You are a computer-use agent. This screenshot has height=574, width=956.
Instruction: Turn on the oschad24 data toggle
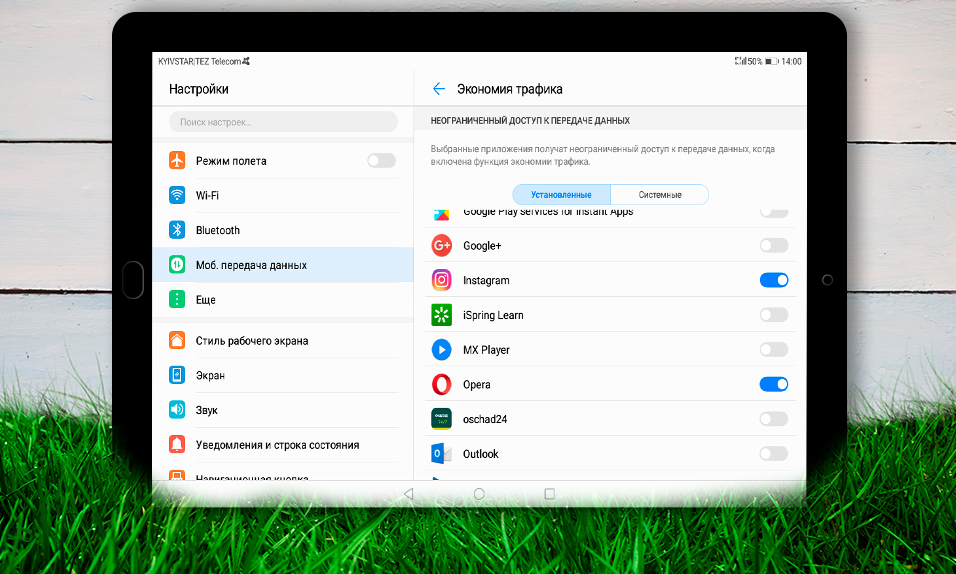[774, 419]
